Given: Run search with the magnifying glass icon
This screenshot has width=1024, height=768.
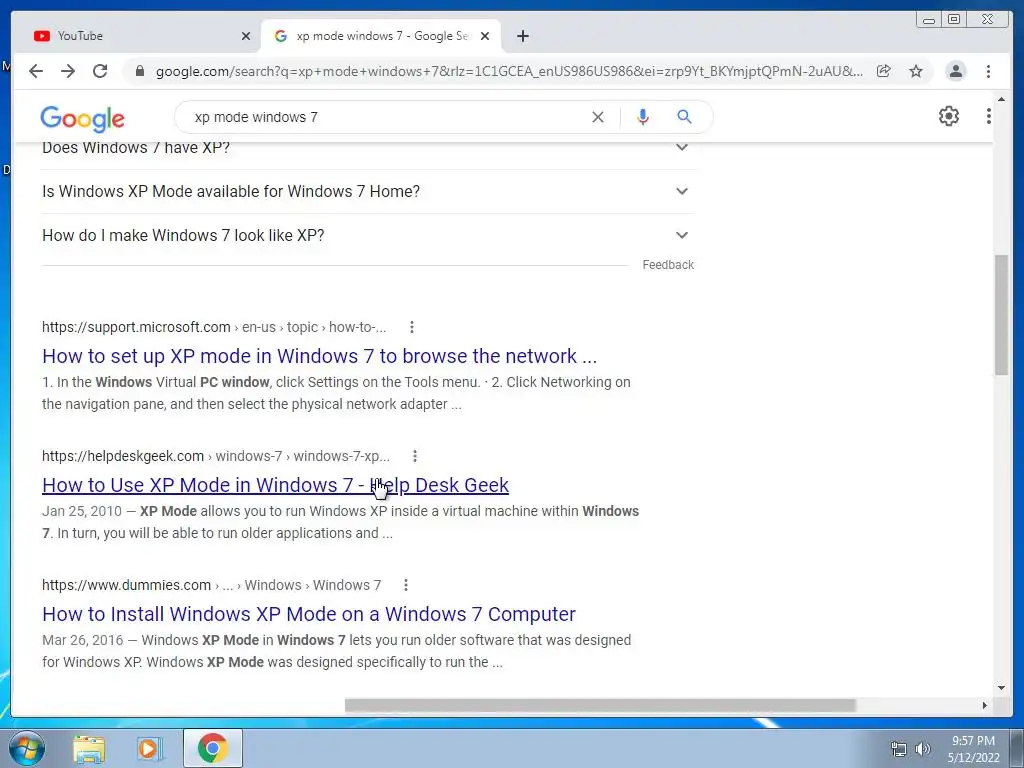Looking at the screenshot, I should click(x=684, y=117).
